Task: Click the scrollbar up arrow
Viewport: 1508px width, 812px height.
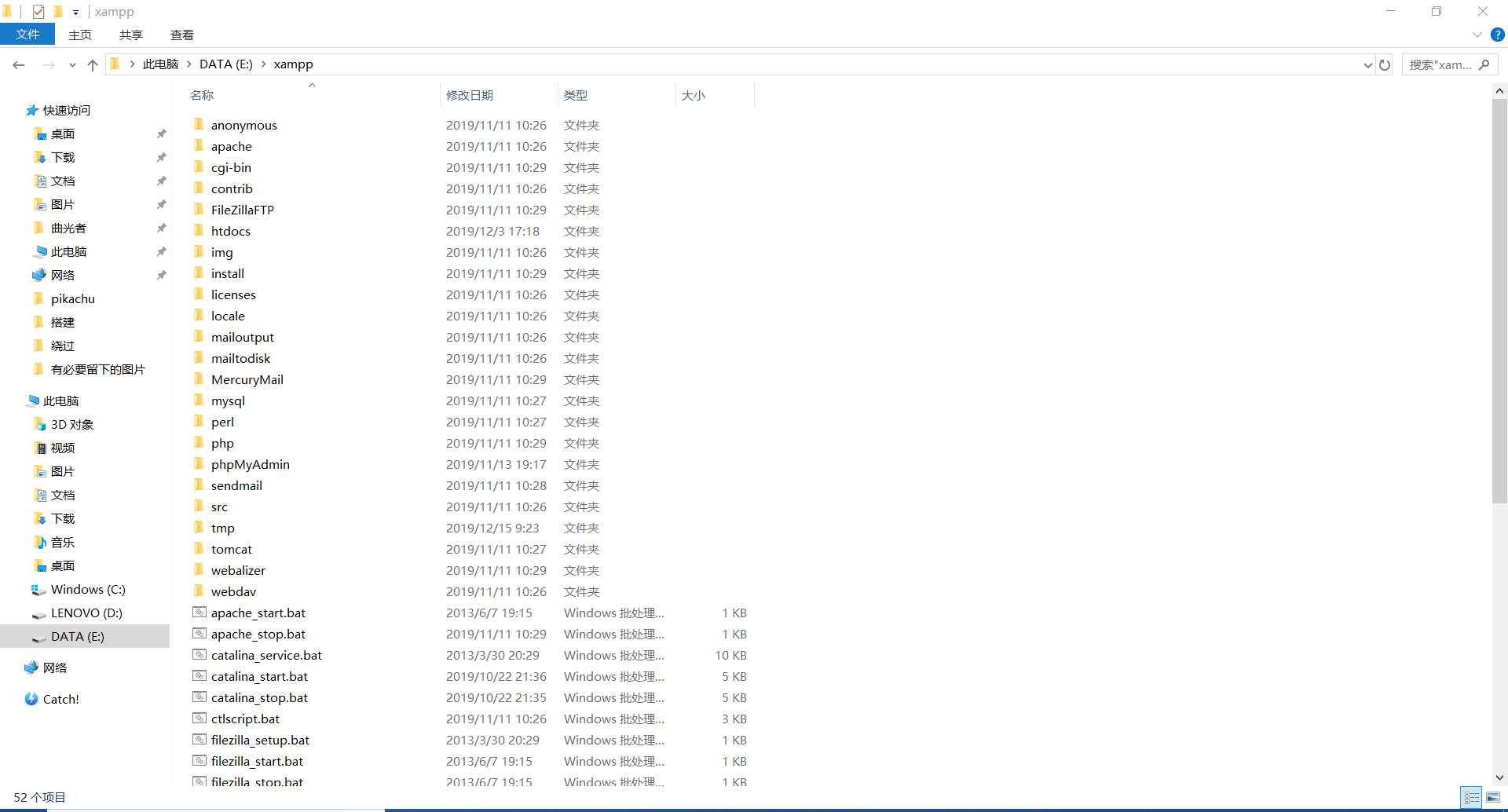Action: pyautogui.click(x=1499, y=91)
